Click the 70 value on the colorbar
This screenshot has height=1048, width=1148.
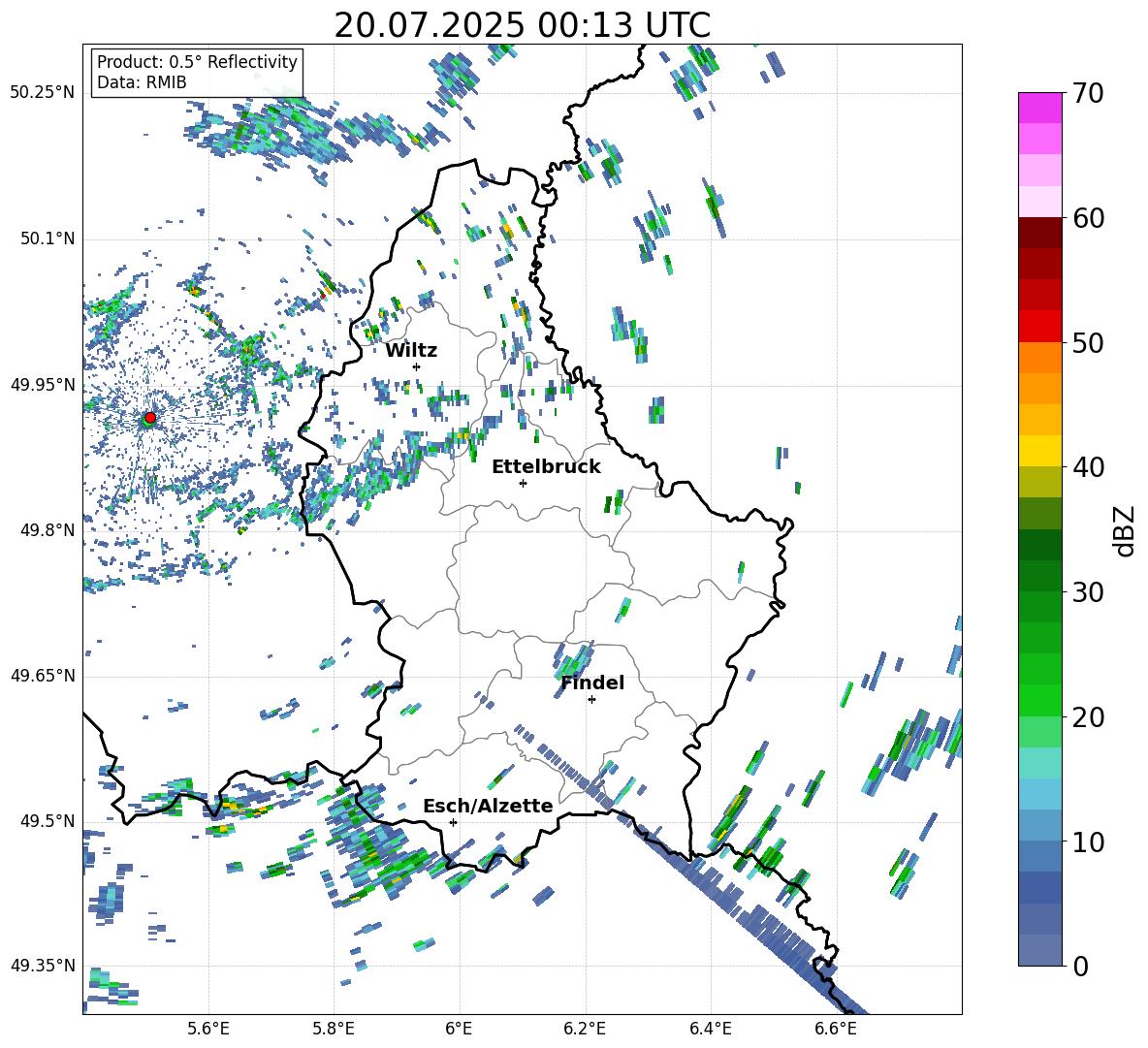(1088, 93)
